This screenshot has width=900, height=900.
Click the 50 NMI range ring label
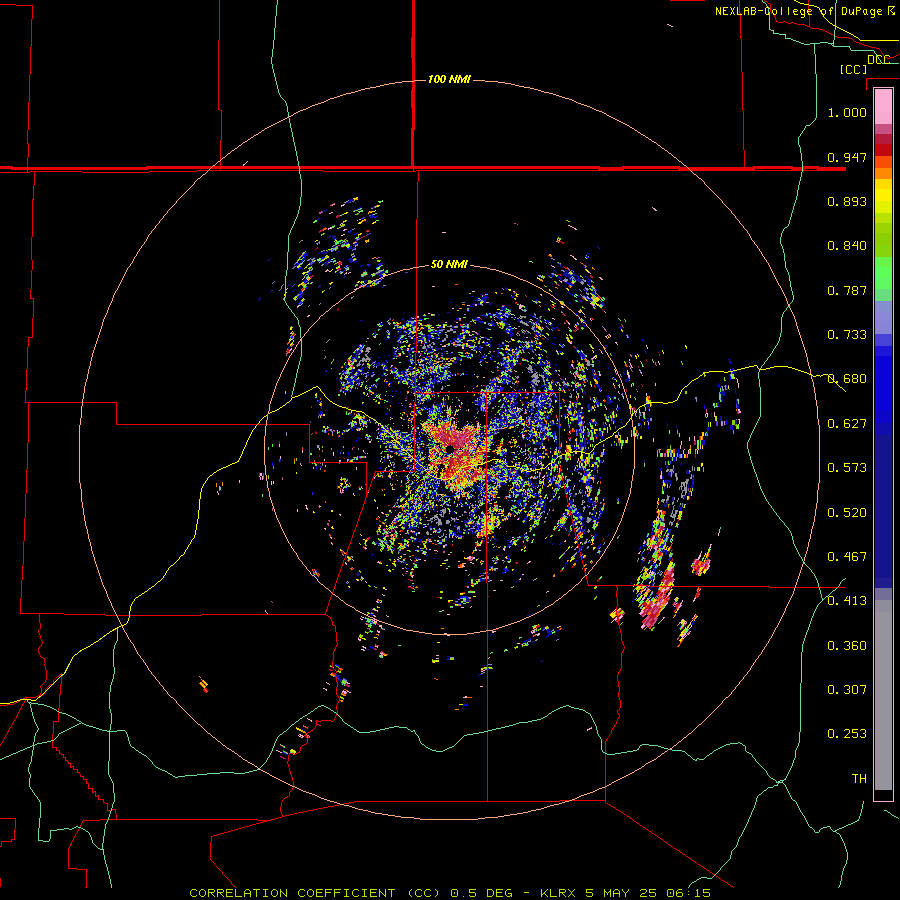click(x=449, y=264)
